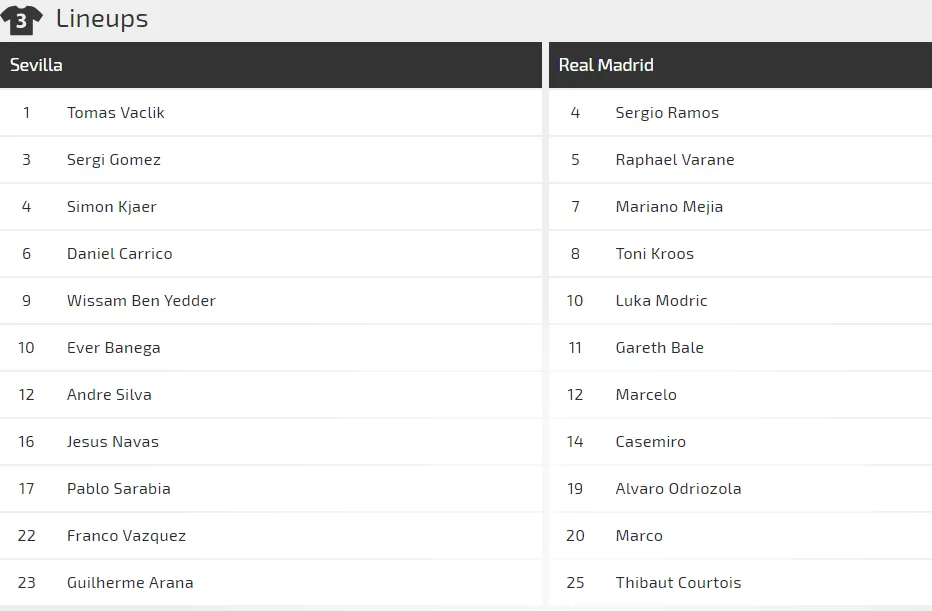Open Tomas Vaclik player link
932x611 pixels.
tap(115, 113)
